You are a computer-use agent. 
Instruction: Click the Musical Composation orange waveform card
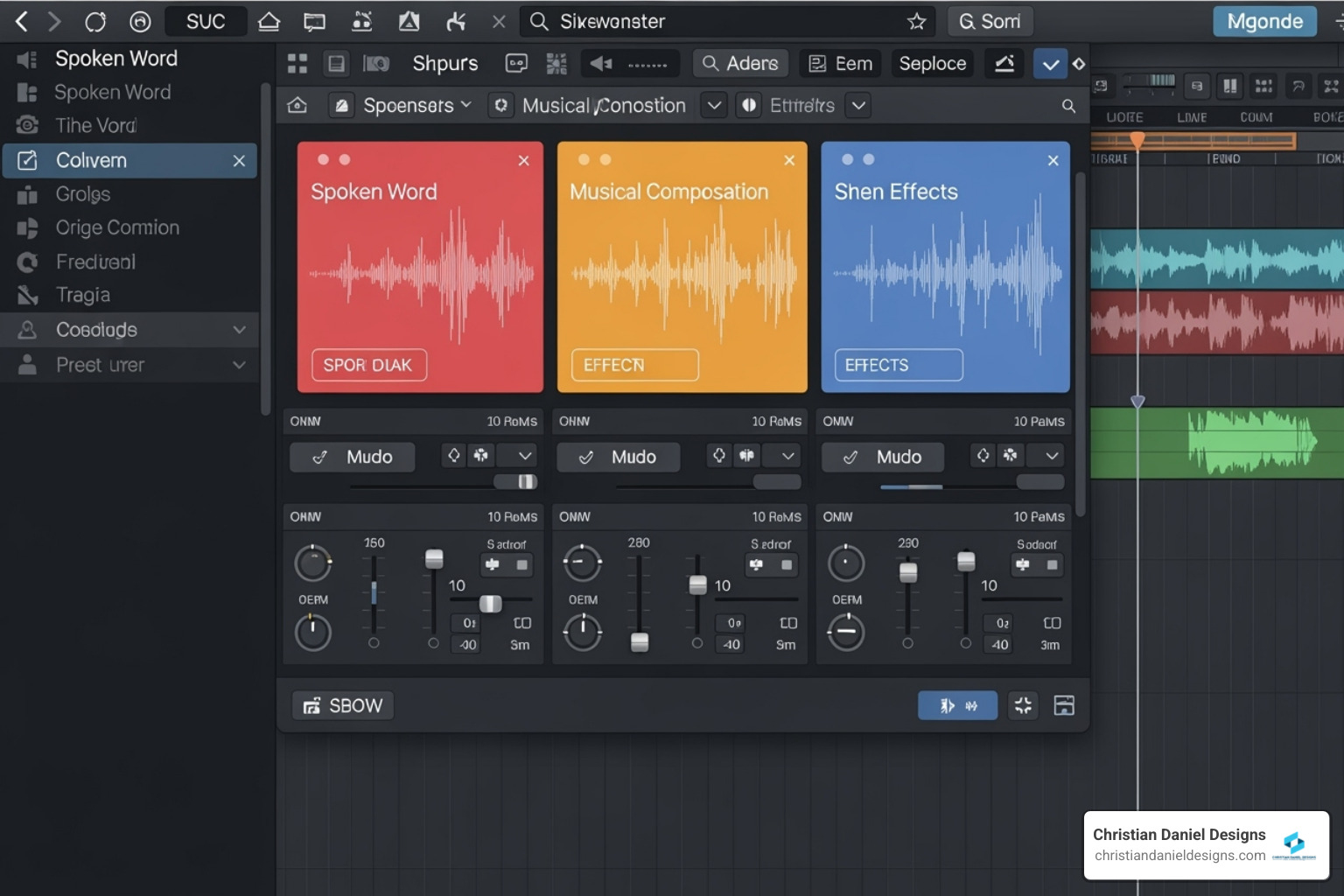click(682, 267)
